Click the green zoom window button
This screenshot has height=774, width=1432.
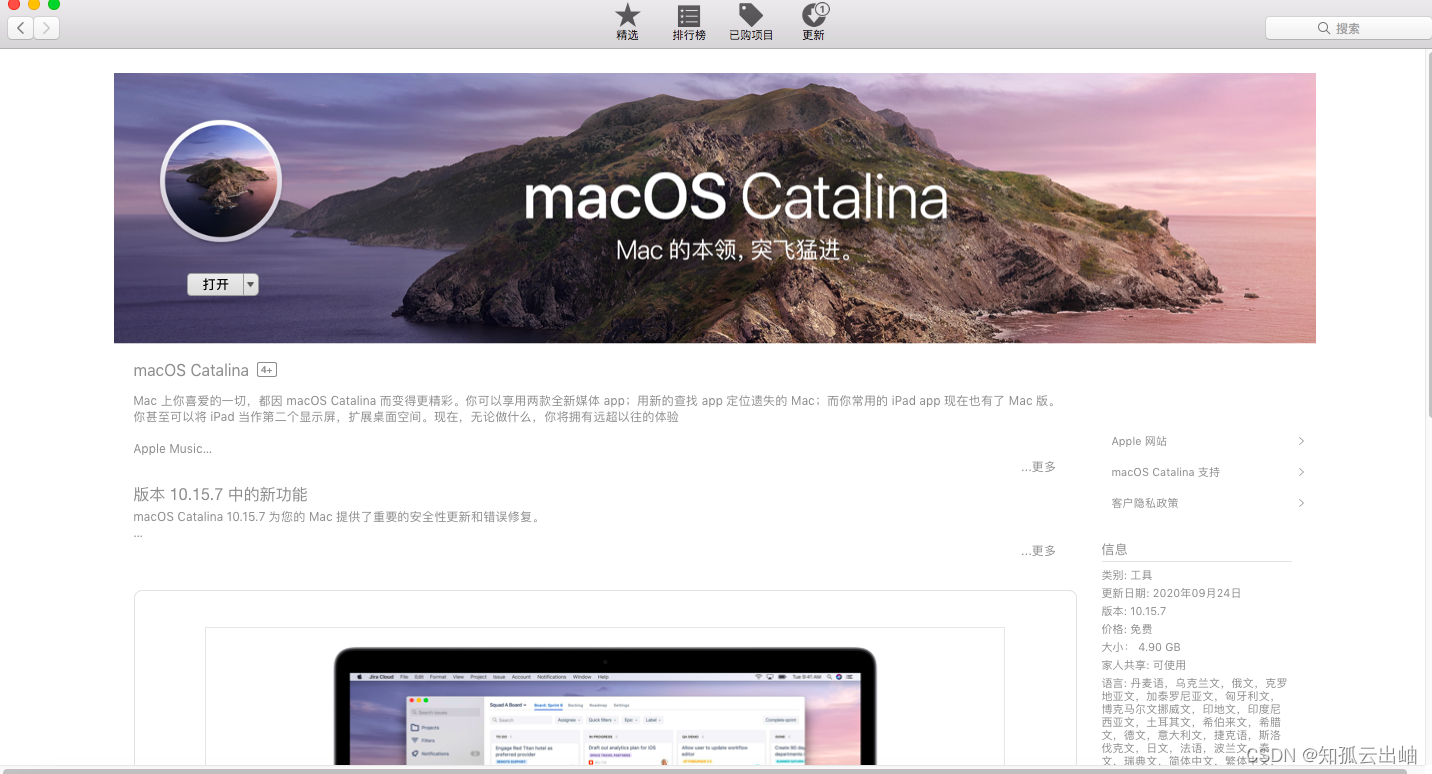(54, 4)
